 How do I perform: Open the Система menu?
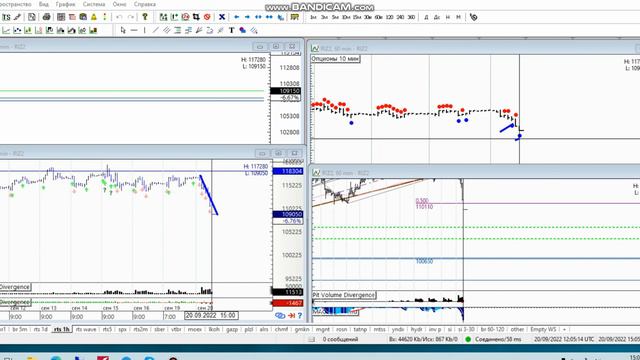(94, 4)
